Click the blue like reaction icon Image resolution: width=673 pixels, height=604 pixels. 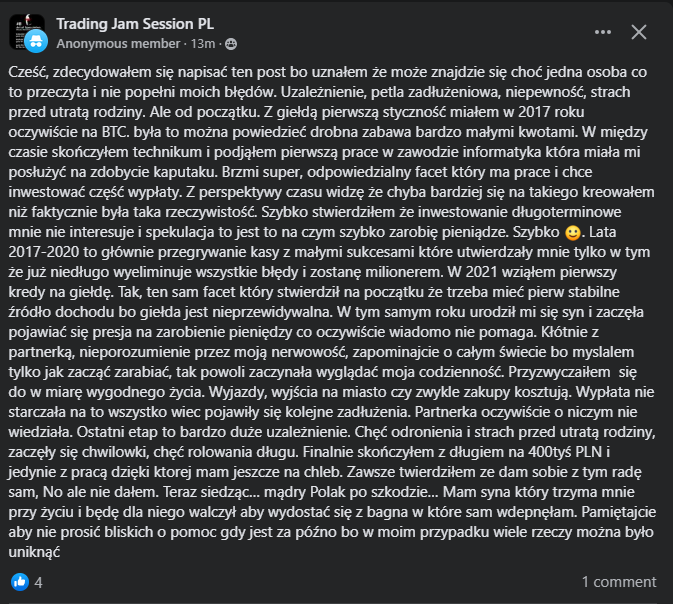pos(19,581)
